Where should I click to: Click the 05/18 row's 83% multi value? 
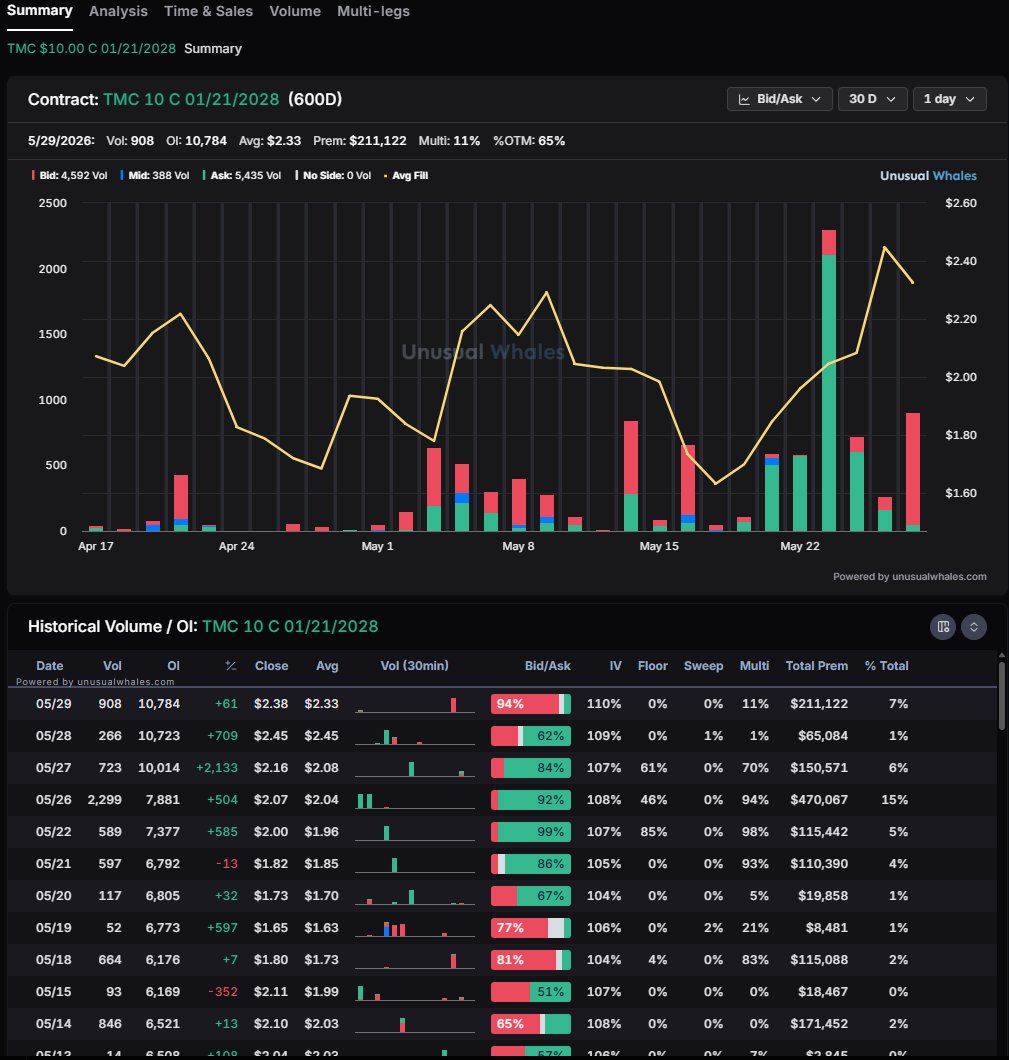tap(755, 959)
